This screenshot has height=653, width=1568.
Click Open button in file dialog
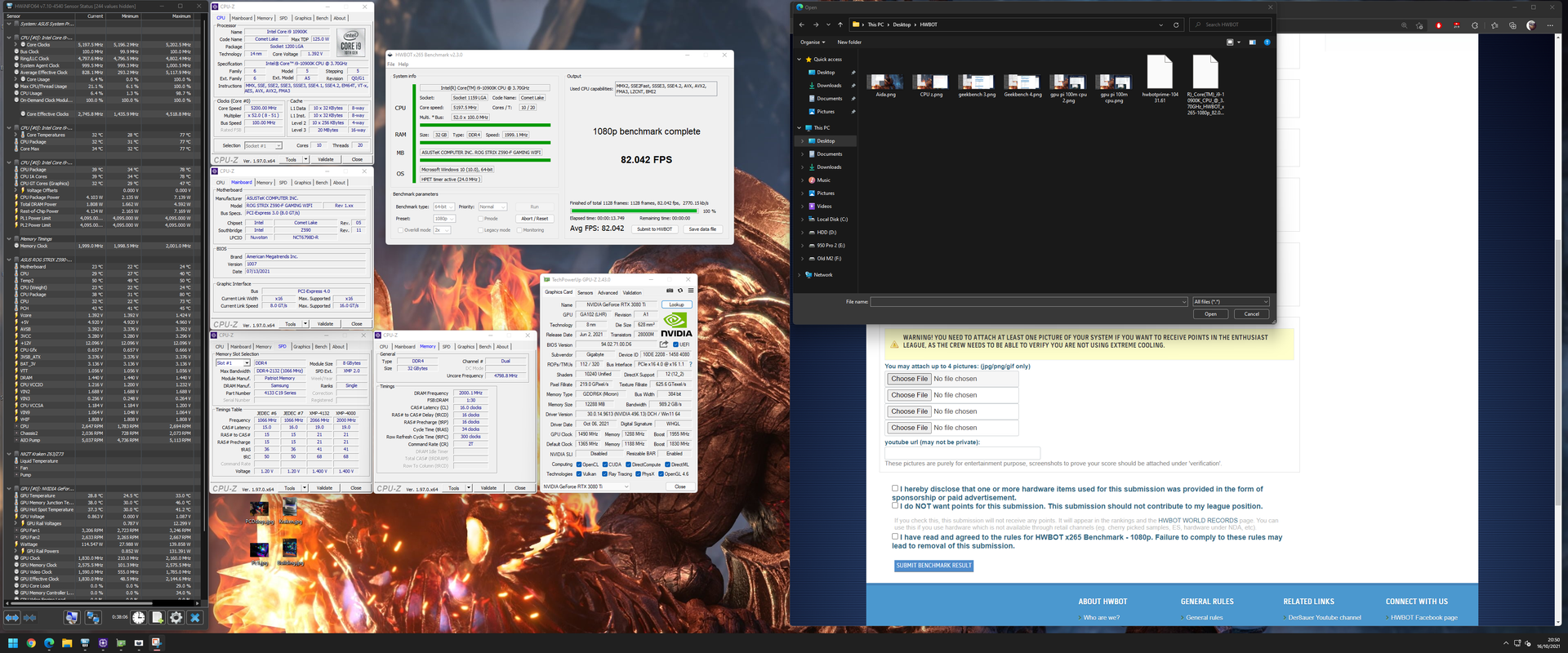[x=1210, y=314]
